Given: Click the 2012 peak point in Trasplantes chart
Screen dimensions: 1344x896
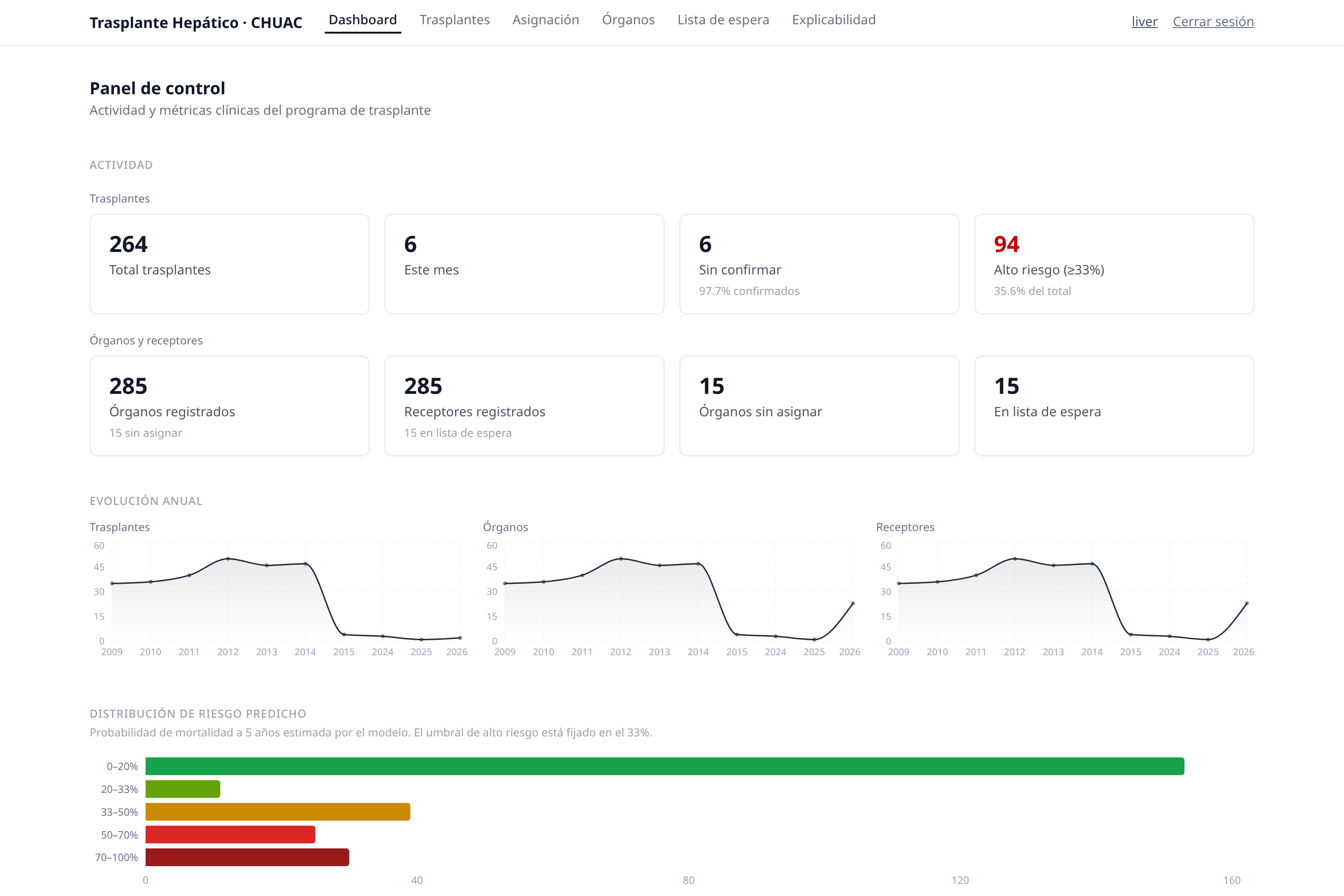Looking at the screenshot, I should 228,558.
